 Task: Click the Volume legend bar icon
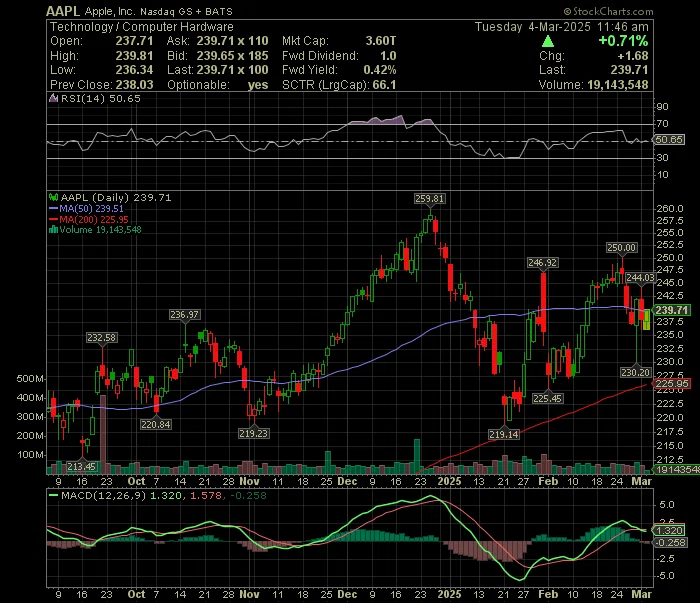click(54, 230)
